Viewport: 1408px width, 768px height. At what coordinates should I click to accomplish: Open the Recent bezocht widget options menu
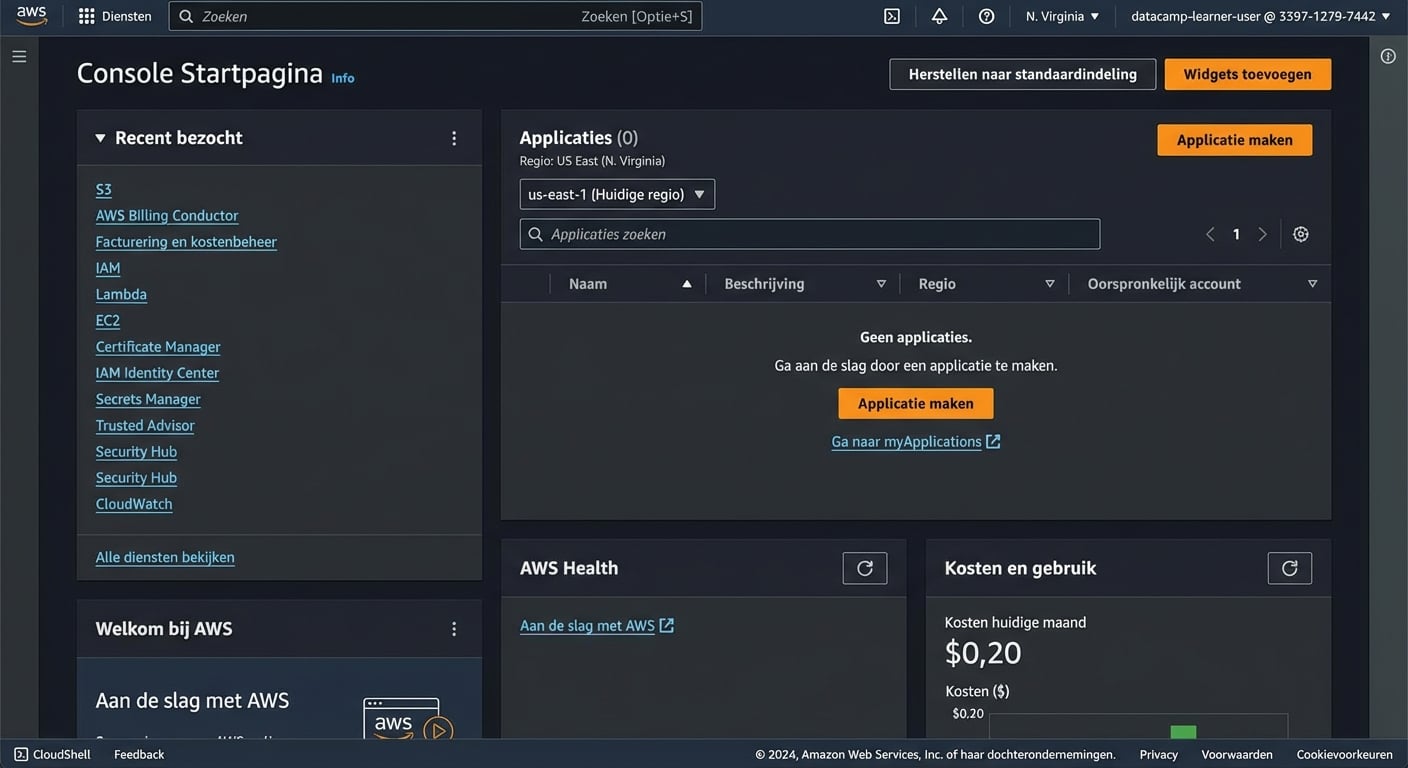[x=452, y=137]
